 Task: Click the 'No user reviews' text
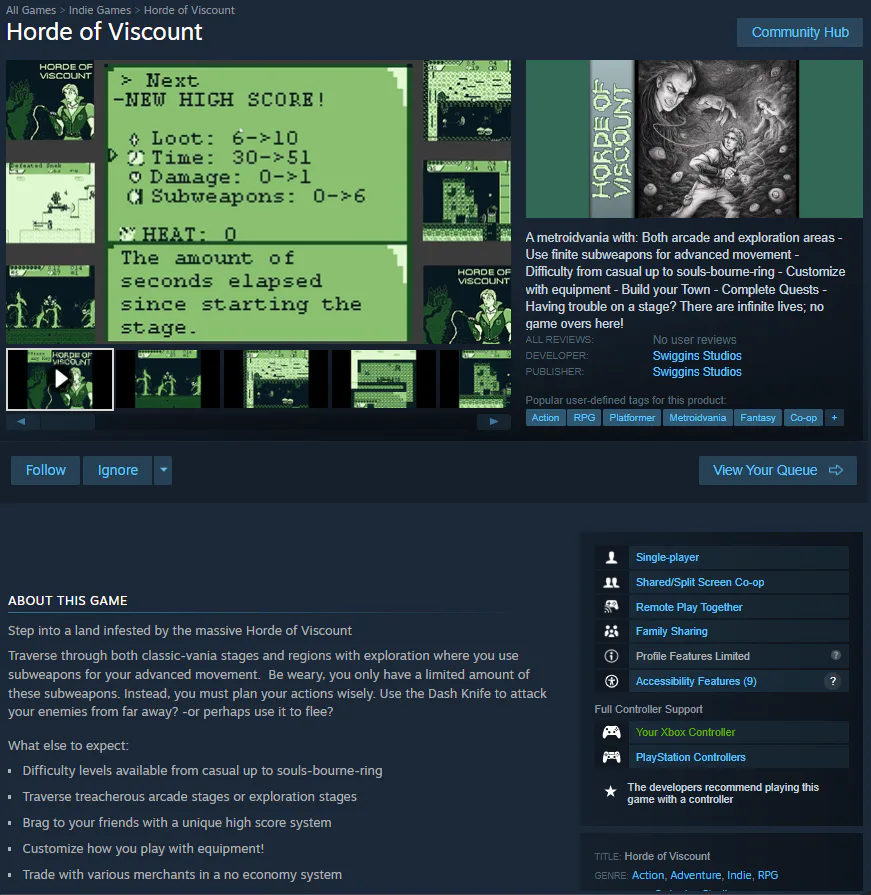point(695,340)
